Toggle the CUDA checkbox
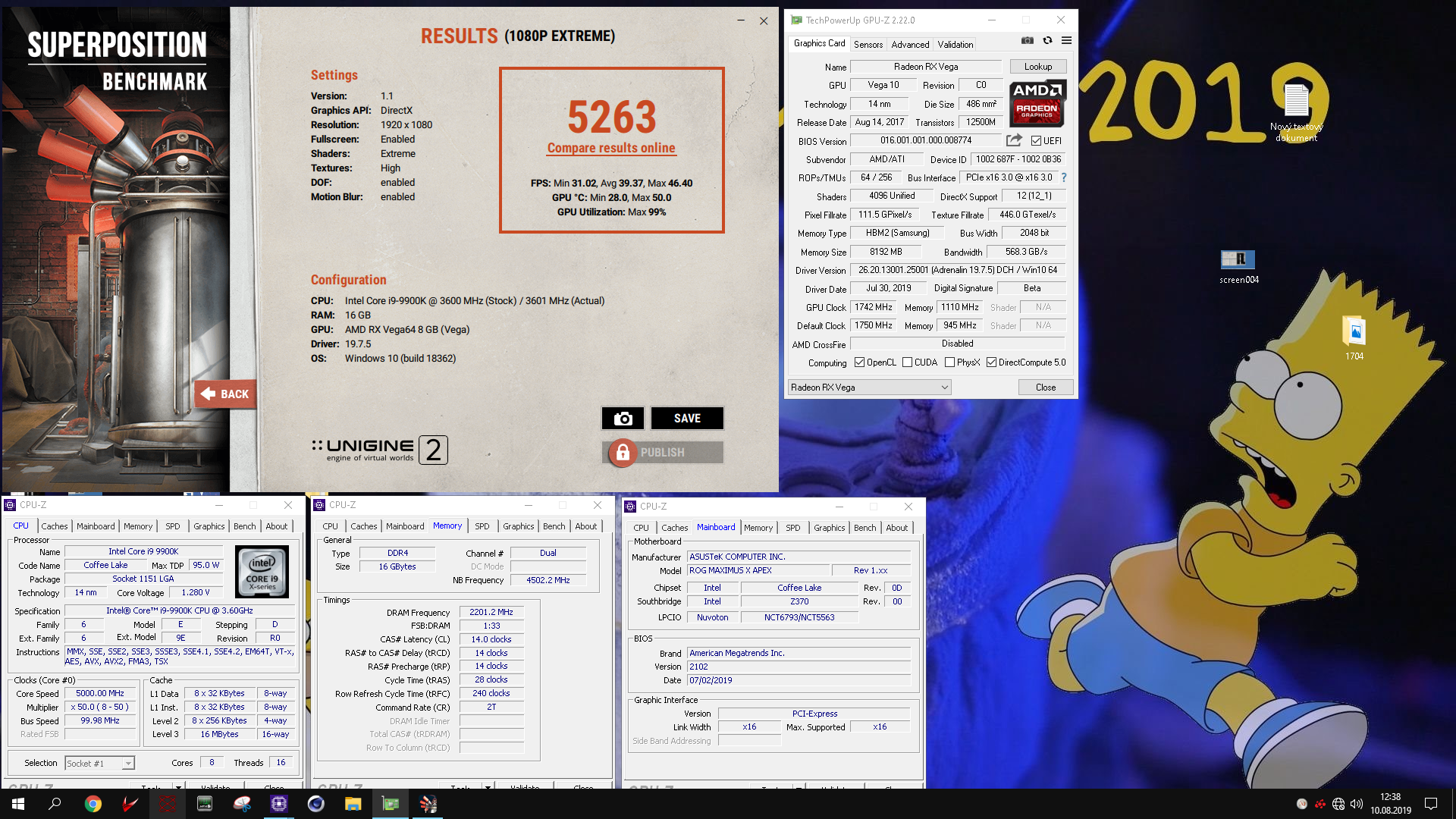This screenshot has height=819, width=1456. (907, 362)
